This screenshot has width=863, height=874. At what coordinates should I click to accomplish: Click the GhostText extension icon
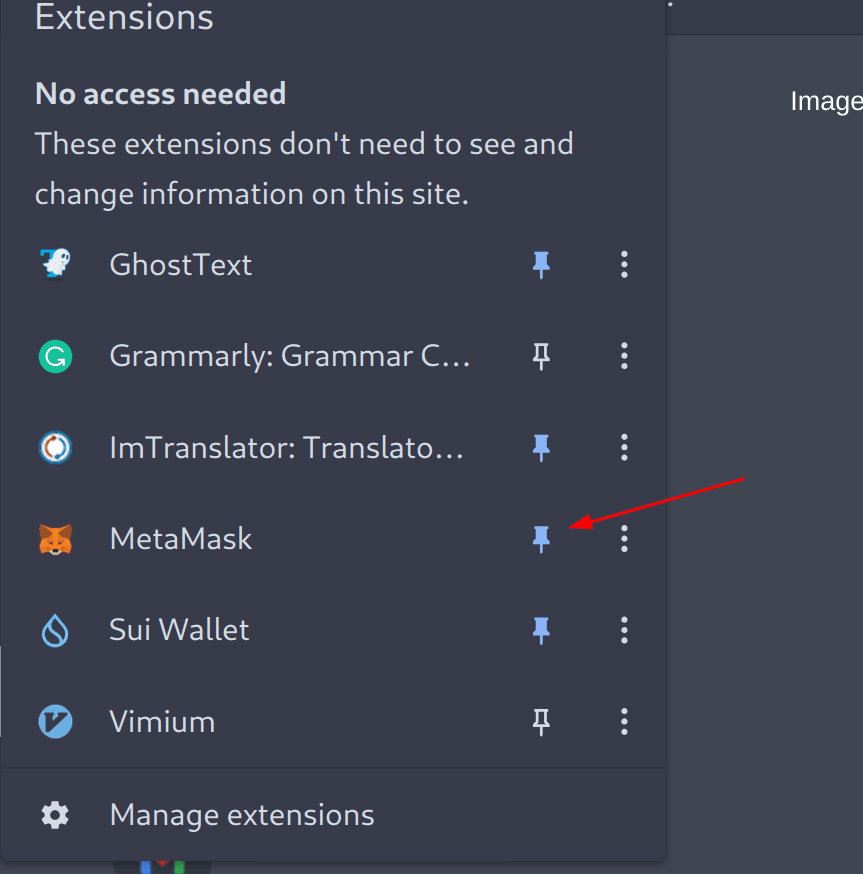(55, 265)
